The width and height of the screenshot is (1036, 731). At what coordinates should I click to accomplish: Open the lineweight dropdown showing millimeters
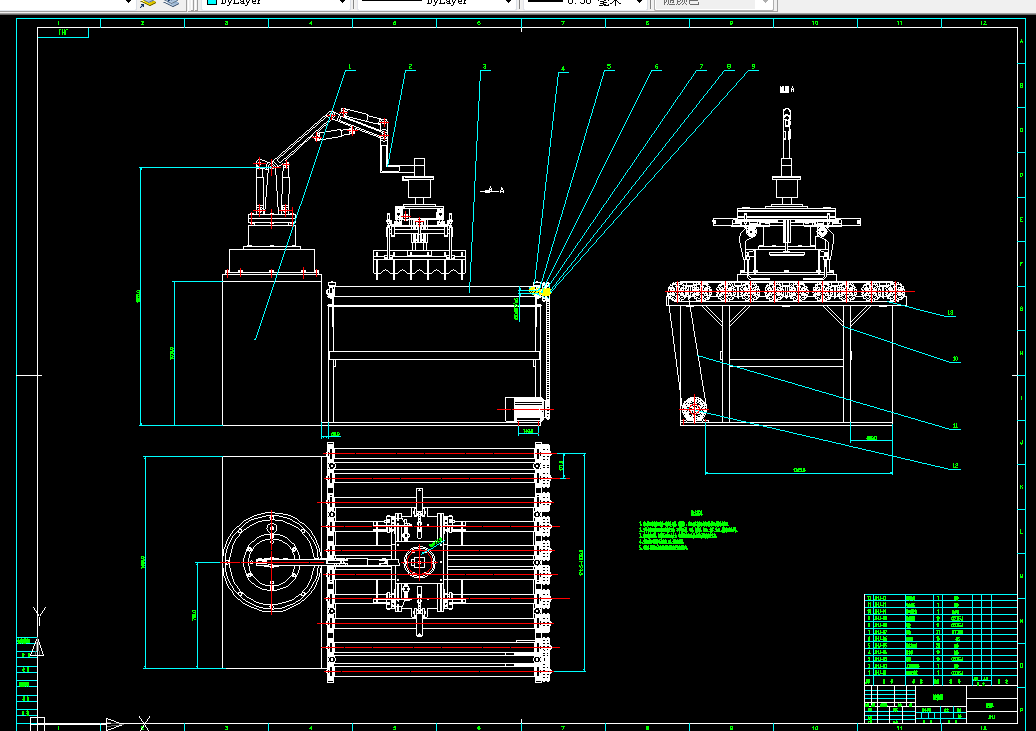pyautogui.click(x=639, y=3)
